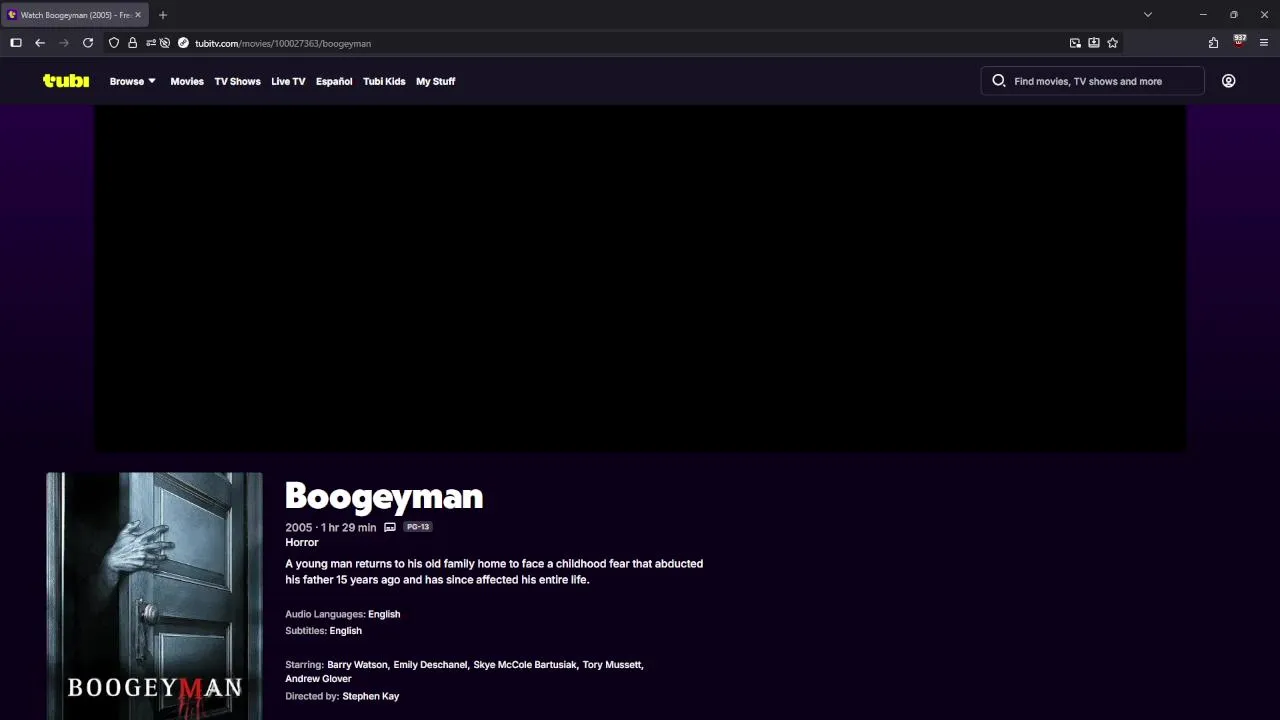Switch to Español section
The height and width of the screenshot is (720, 1280).
click(334, 81)
